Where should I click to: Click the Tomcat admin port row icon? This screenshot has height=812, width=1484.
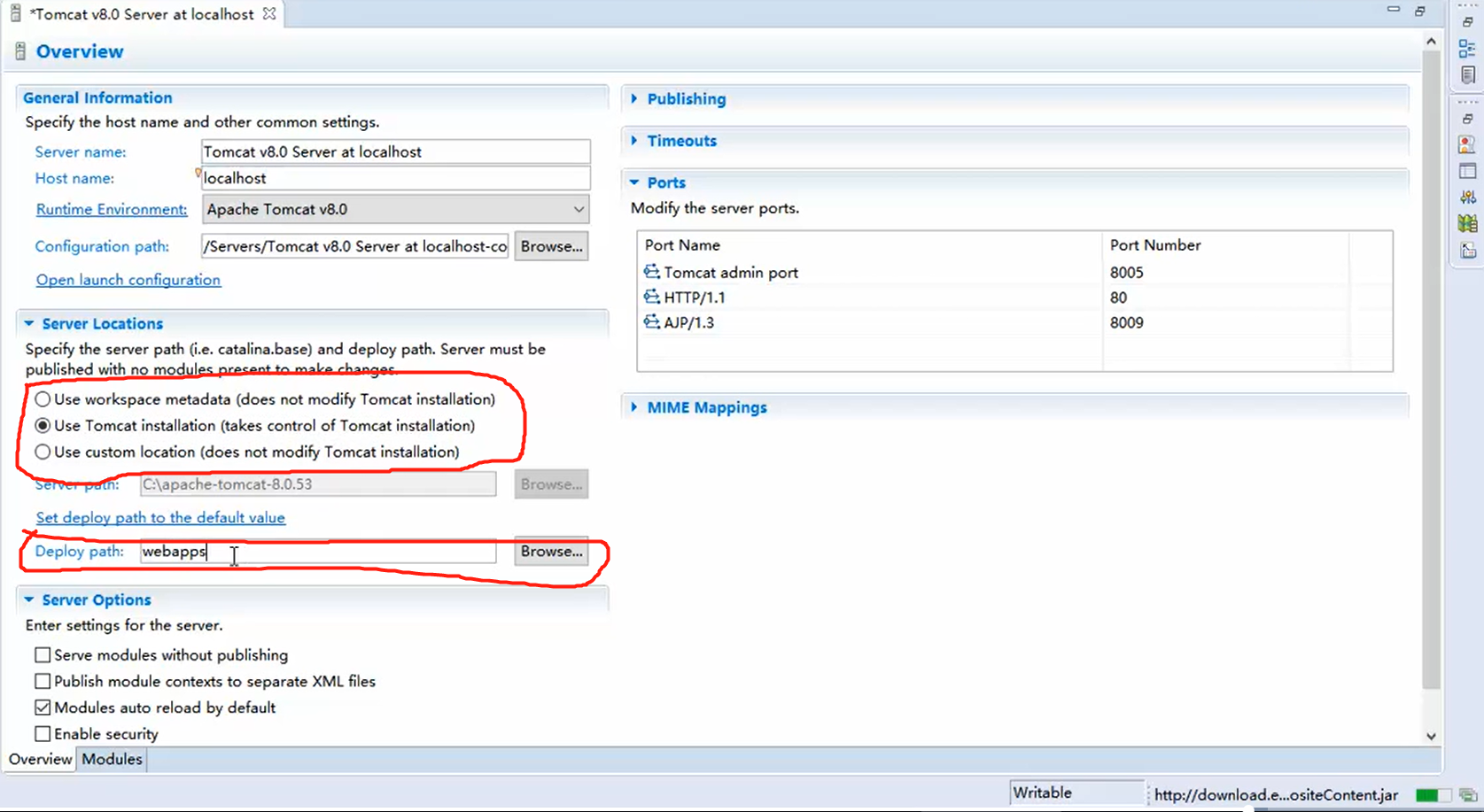652,272
